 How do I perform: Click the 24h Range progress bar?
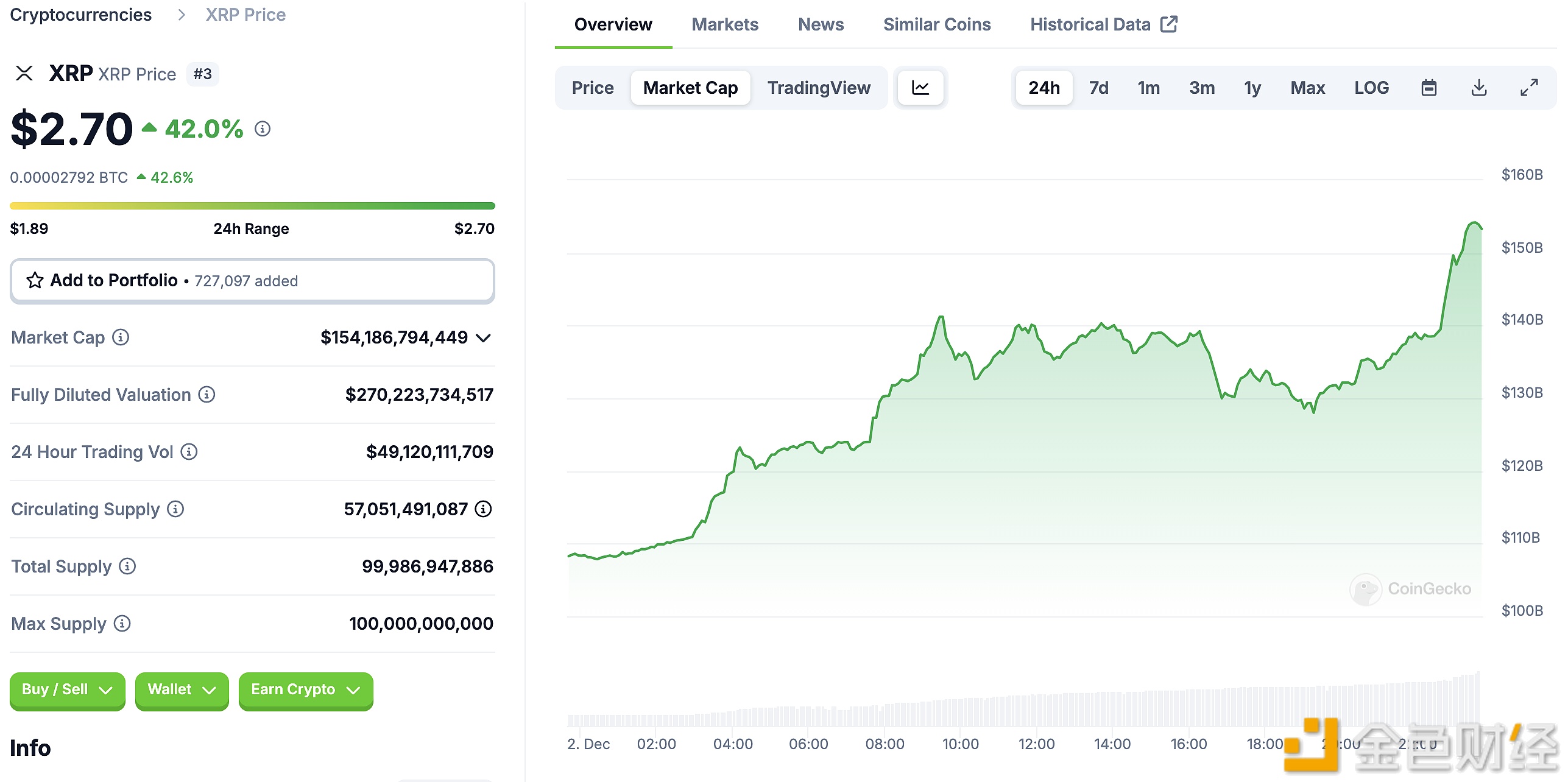coord(252,206)
